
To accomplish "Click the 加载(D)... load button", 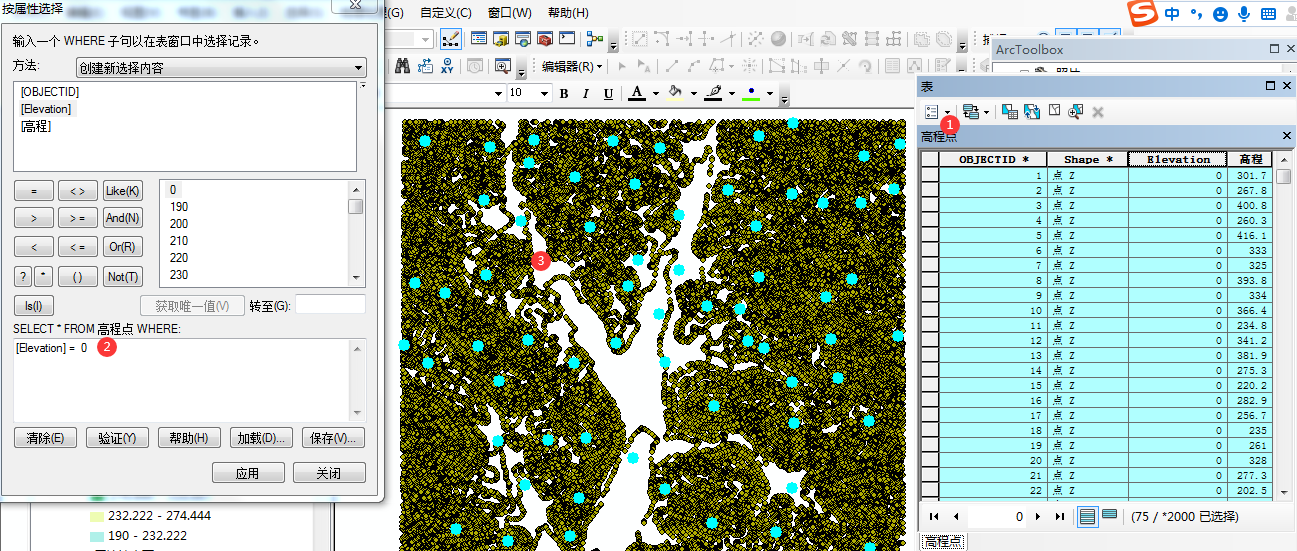I will 261,438.
